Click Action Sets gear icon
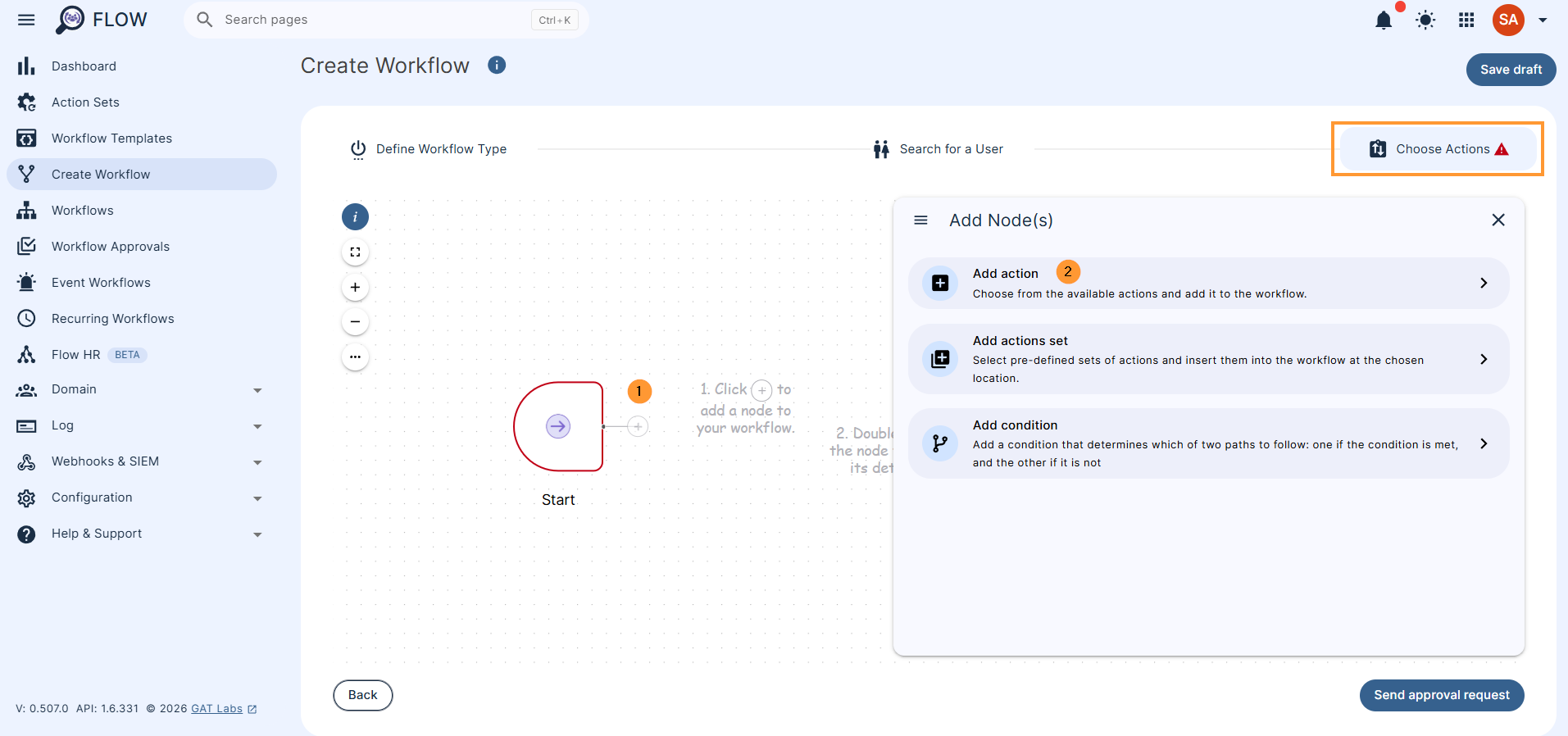1568x736 pixels. point(26,102)
